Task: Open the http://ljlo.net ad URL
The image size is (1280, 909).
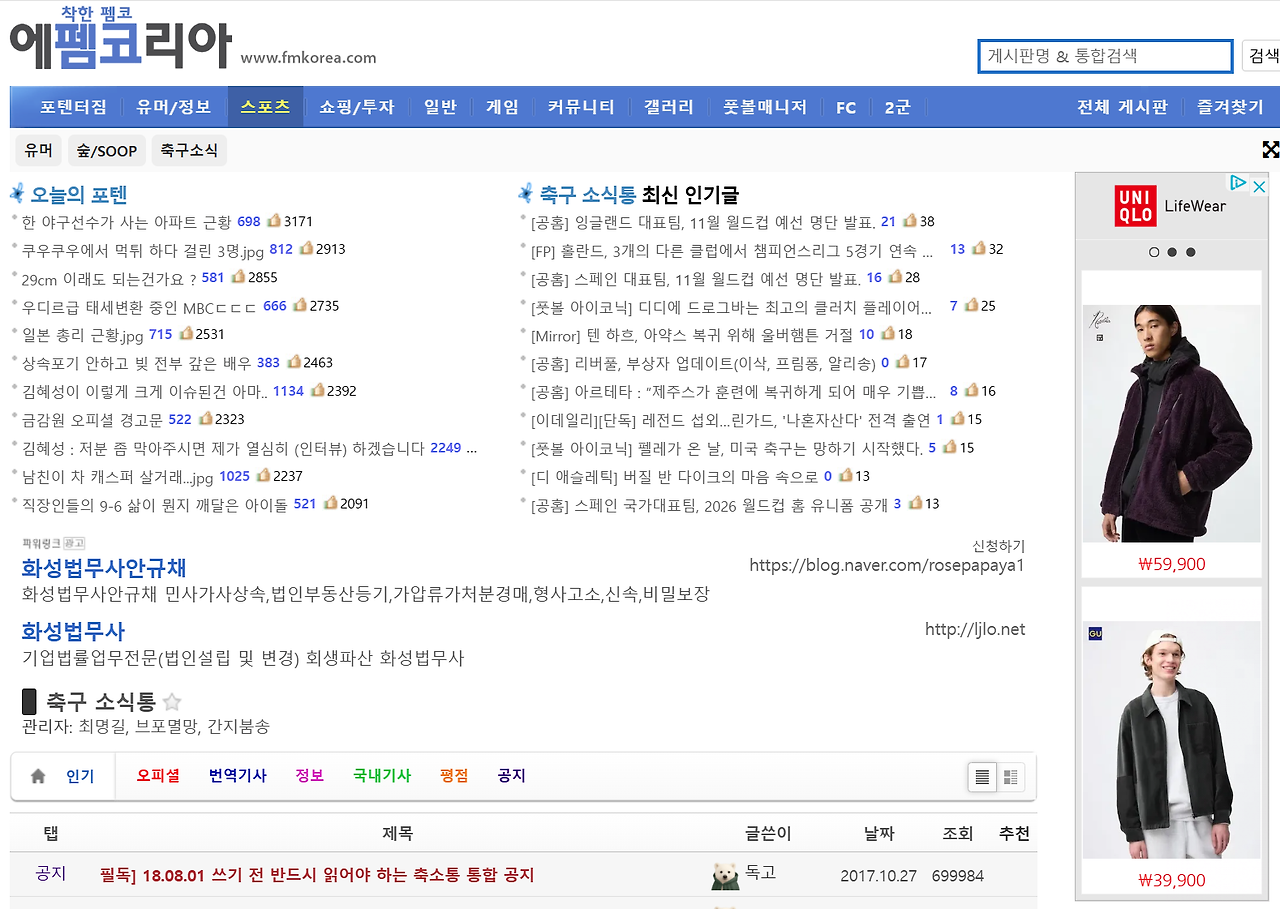Action: pos(975,629)
